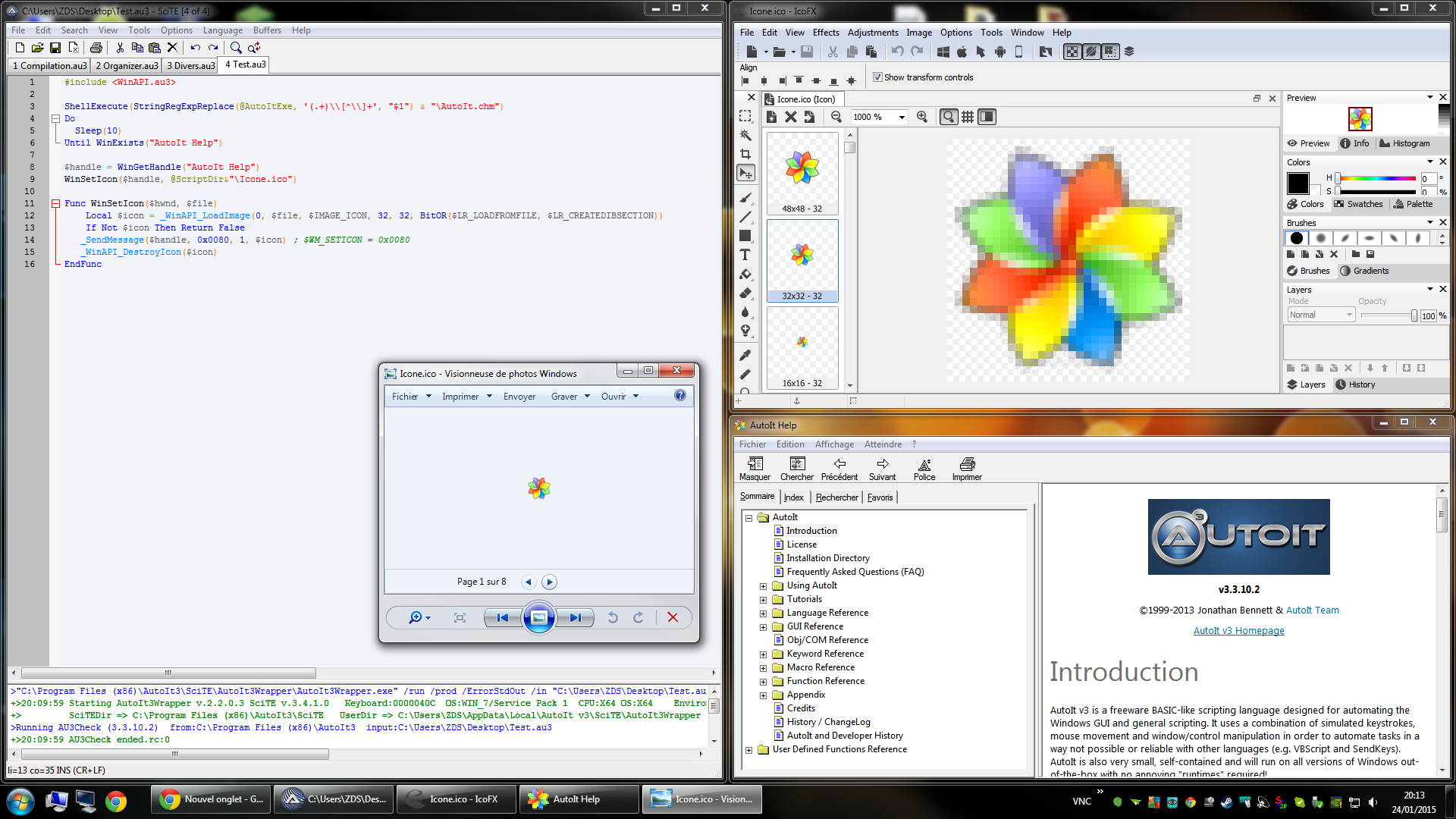Click the zoom in magnifier in IcoFX
The image size is (1456, 819).
[922, 117]
